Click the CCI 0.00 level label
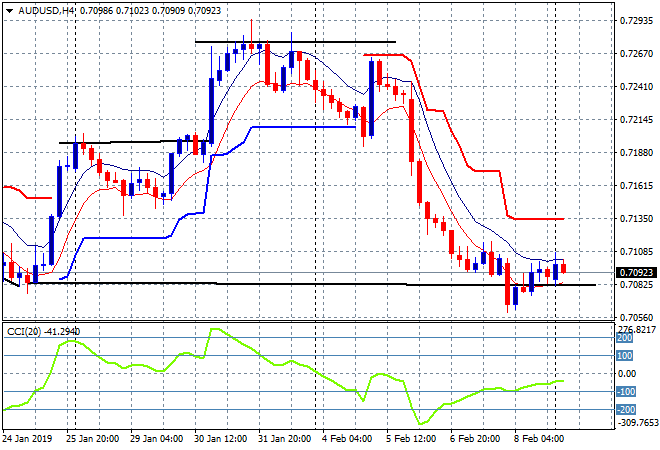Viewport: 660px width, 450px height. pos(626,374)
